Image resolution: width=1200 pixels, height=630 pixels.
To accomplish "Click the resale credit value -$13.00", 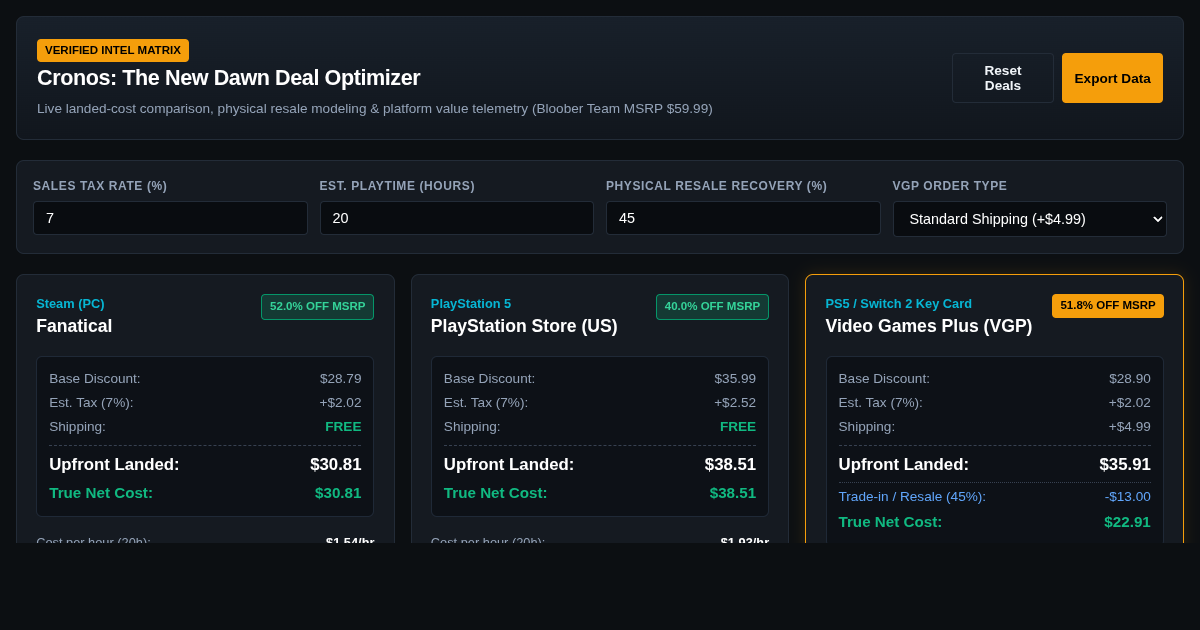I will 1128,497.
